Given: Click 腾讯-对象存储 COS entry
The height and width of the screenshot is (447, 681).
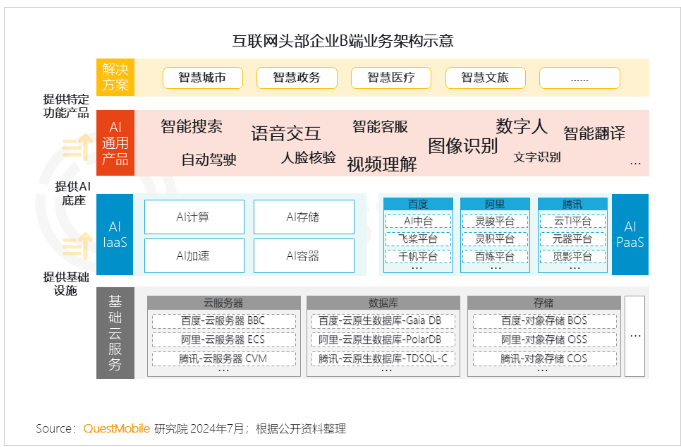Looking at the screenshot, I should (544, 357).
